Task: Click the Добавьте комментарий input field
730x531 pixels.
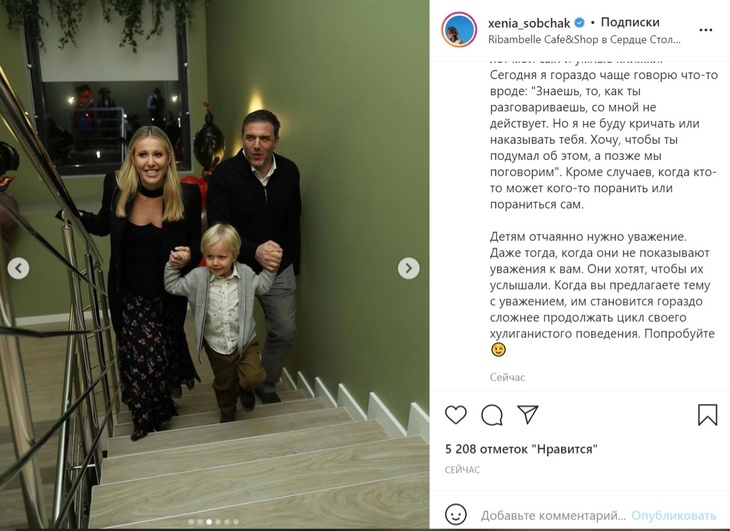Action: point(553,515)
